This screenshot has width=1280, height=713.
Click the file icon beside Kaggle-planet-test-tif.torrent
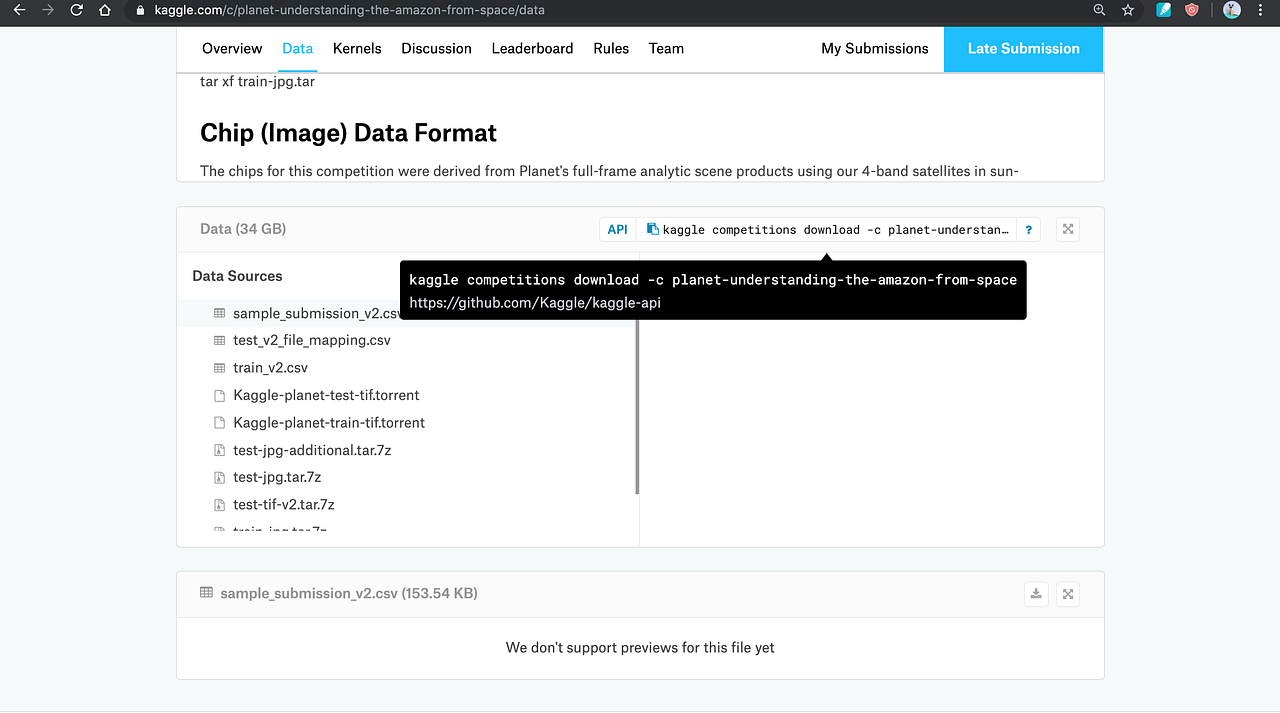[218, 395]
